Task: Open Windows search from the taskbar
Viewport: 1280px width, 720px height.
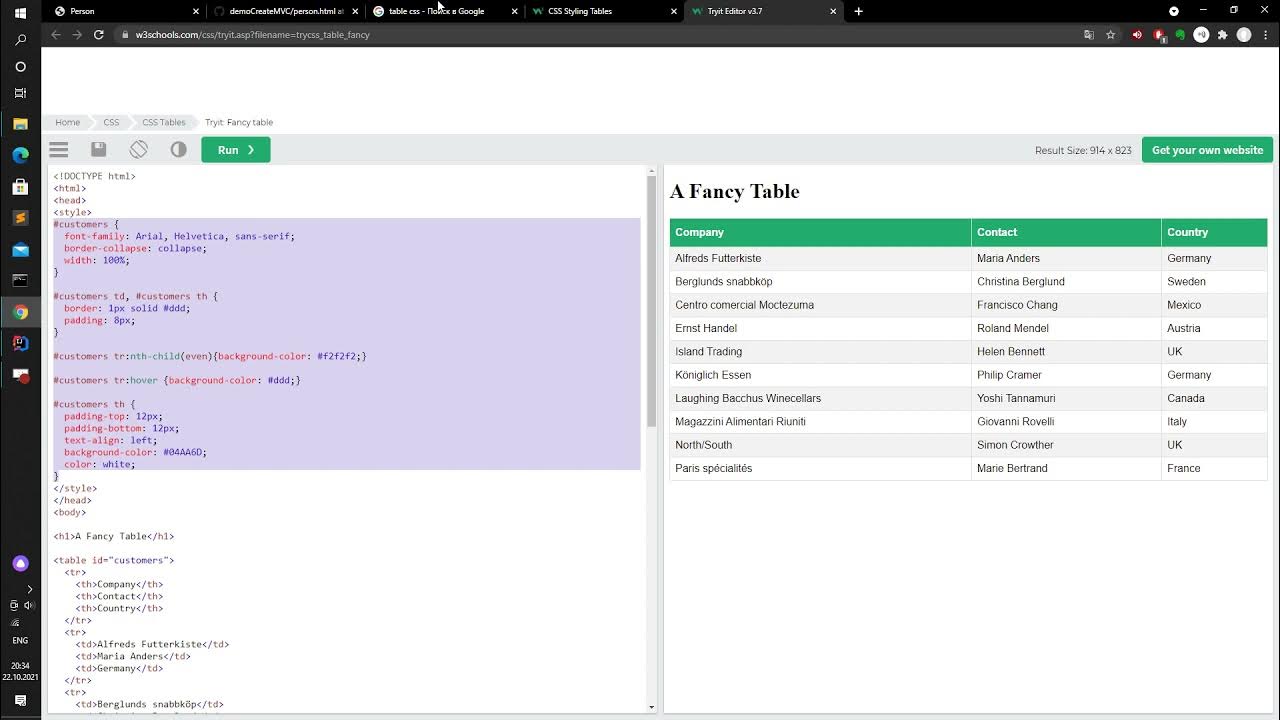Action: click(20, 40)
